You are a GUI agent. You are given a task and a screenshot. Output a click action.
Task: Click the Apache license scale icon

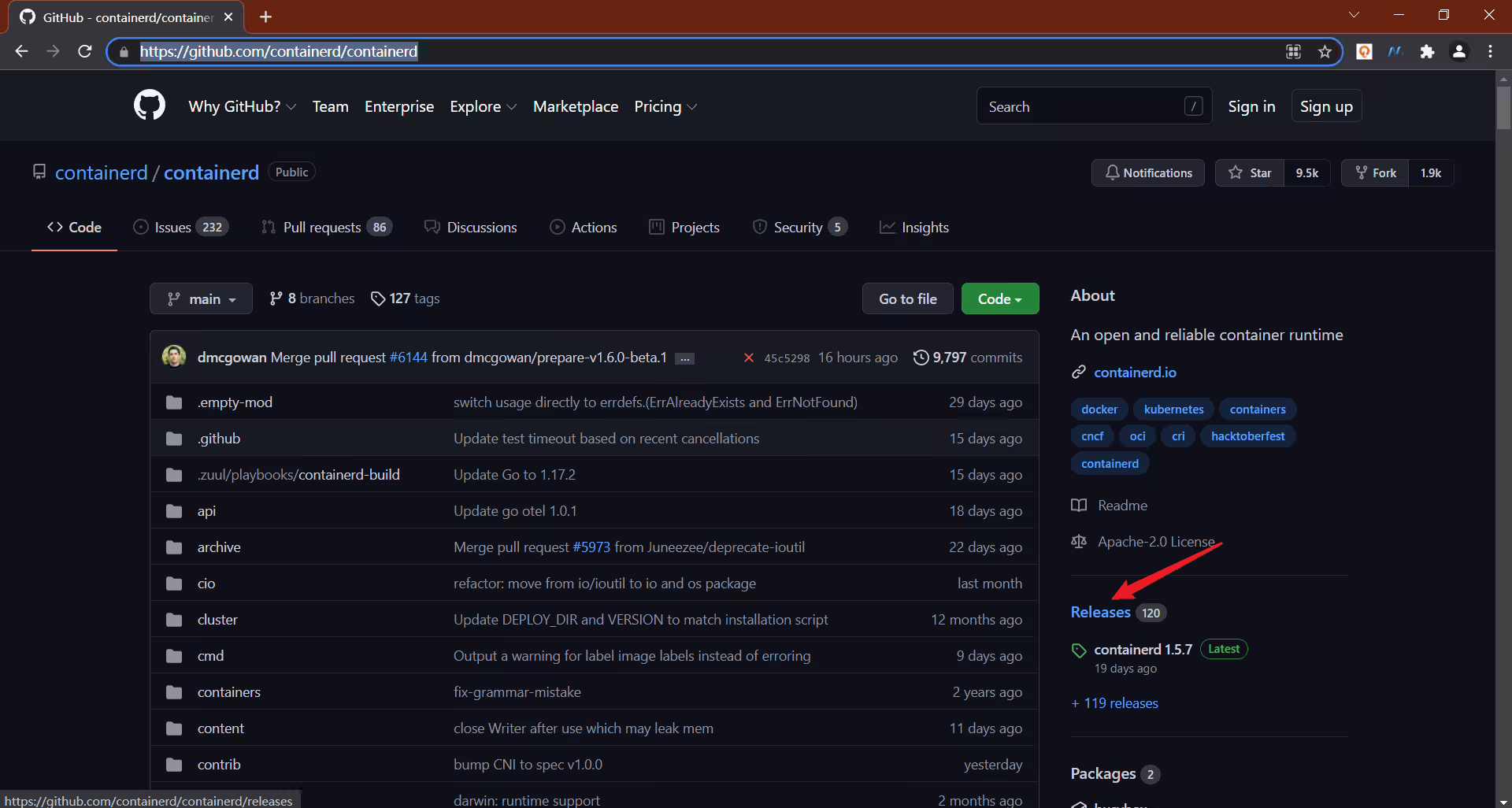(x=1079, y=542)
